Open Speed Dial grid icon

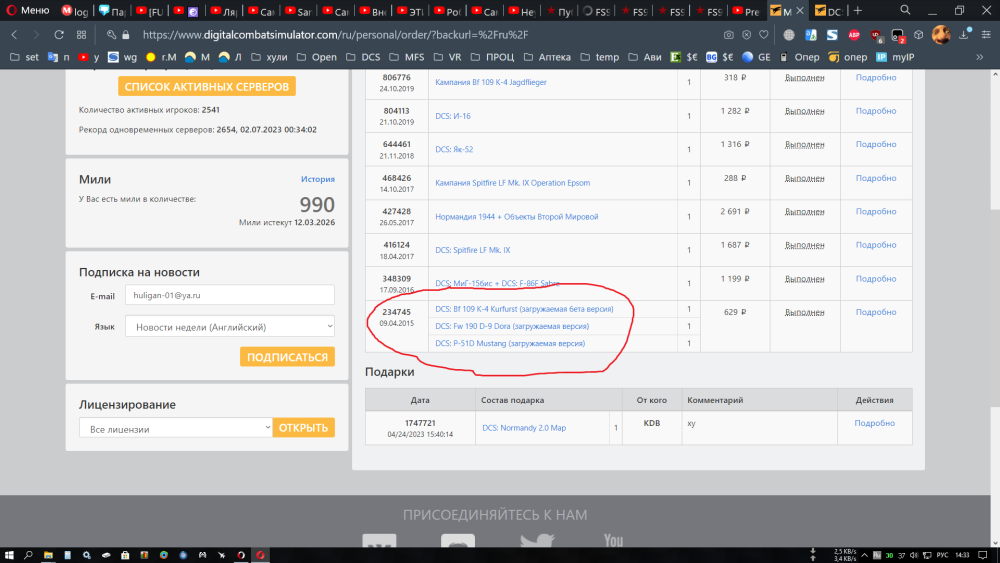[81, 35]
